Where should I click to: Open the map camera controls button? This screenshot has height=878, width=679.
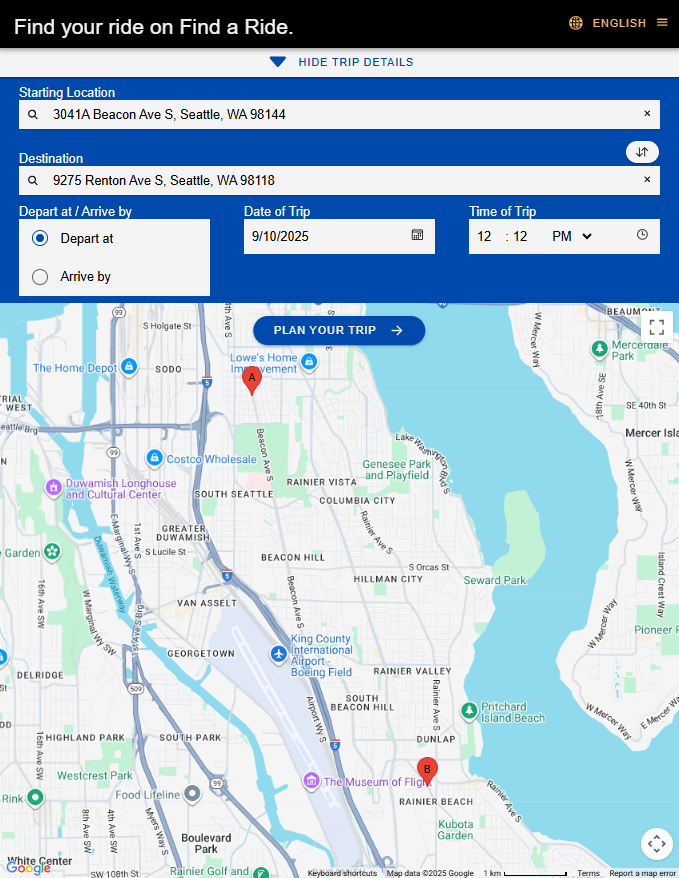pyautogui.click(x=657, y=843)
